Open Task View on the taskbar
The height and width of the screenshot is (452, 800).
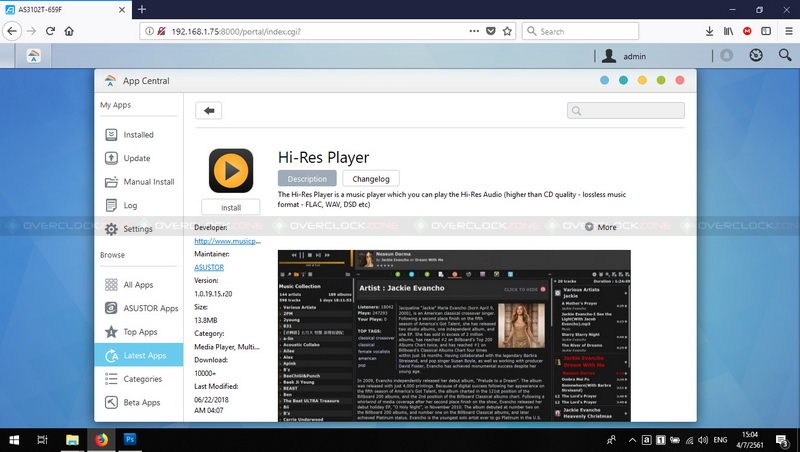tap(42, 440)
